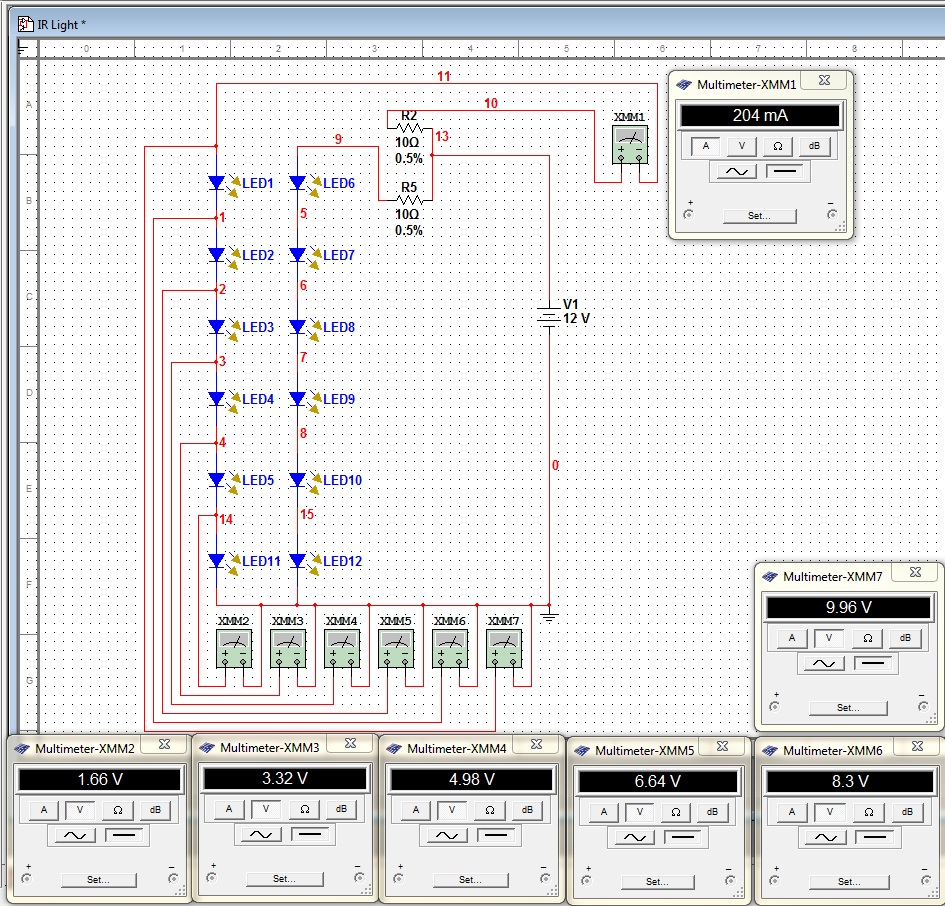Select dB mode on Multimeter-XMM6
The height and width of the screenshot is (906, 945).
(906, 813)
